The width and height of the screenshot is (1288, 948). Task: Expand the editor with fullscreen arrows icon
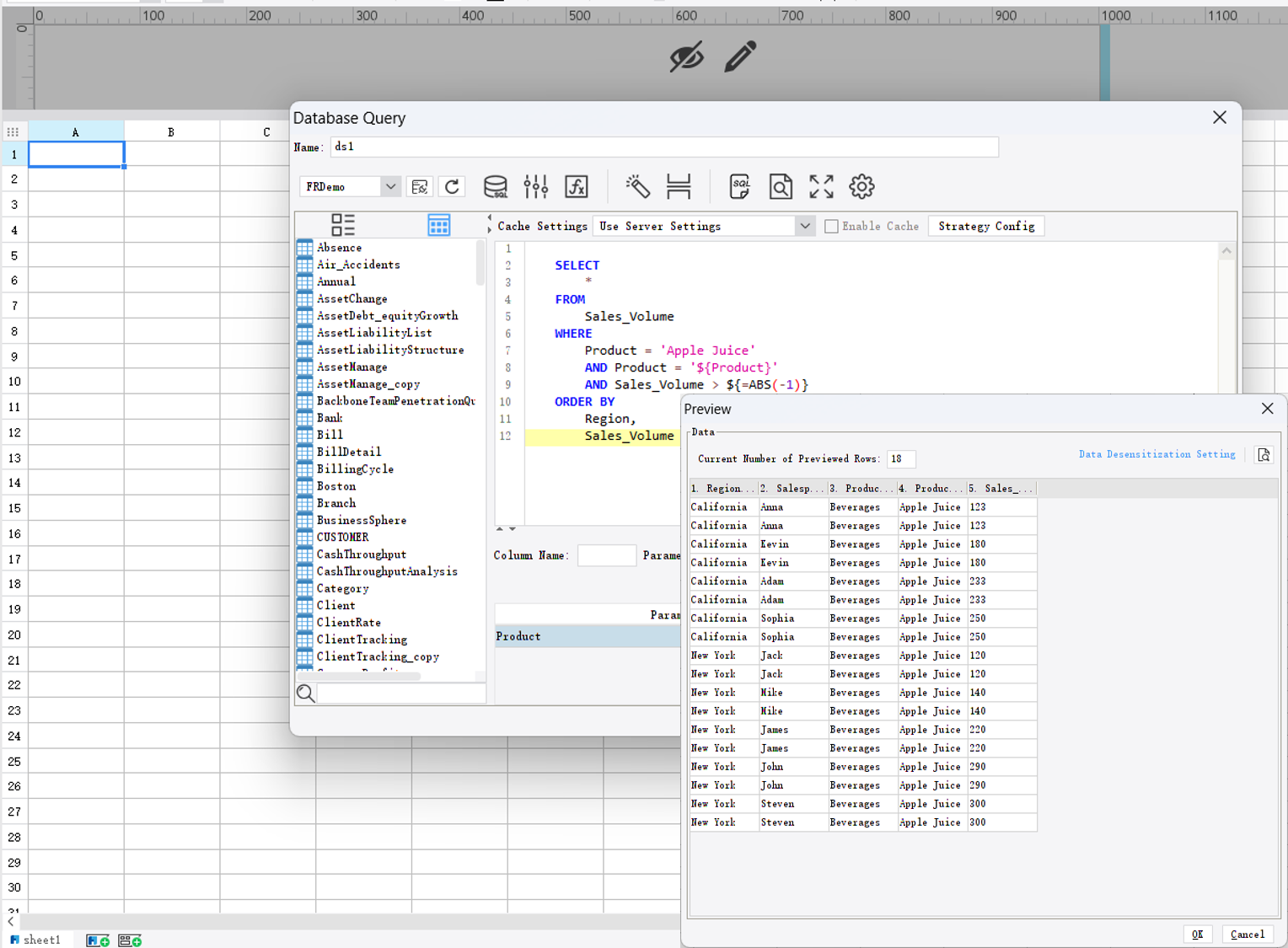(x=821, y=186)
